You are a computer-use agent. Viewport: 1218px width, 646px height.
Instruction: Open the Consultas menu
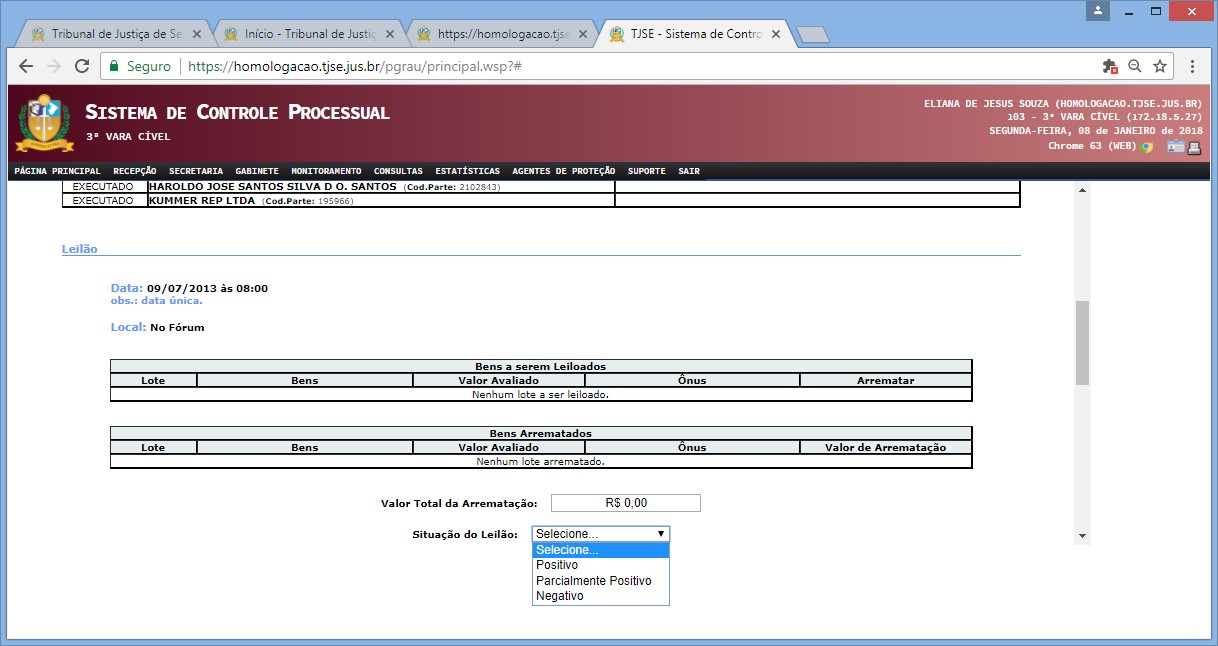pyautogui.click(x=398, y=171)
